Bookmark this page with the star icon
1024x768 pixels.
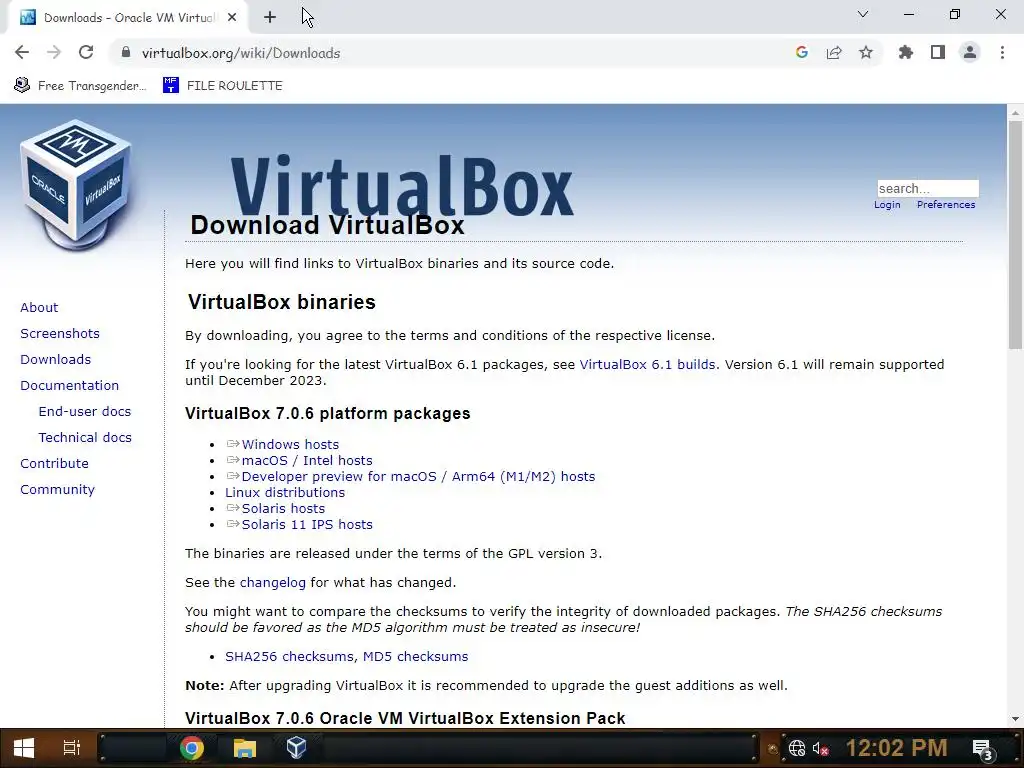866,53
